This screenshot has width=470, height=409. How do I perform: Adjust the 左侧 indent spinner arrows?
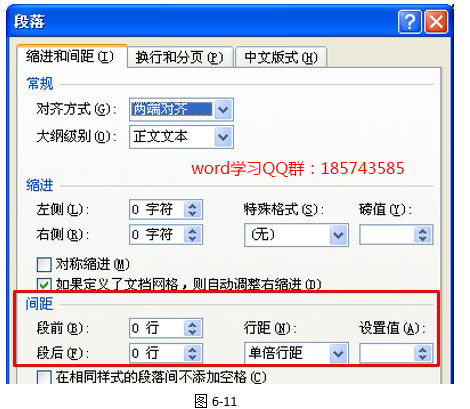pos(192,209)
